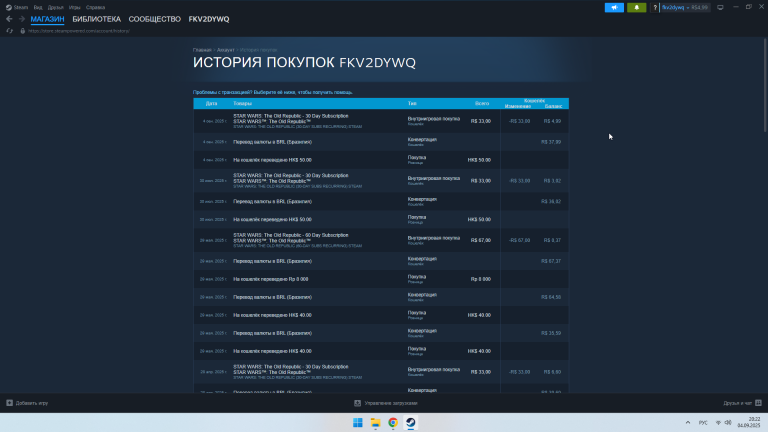Open the conversion row with balance R$ 36,82

point(381,201)
